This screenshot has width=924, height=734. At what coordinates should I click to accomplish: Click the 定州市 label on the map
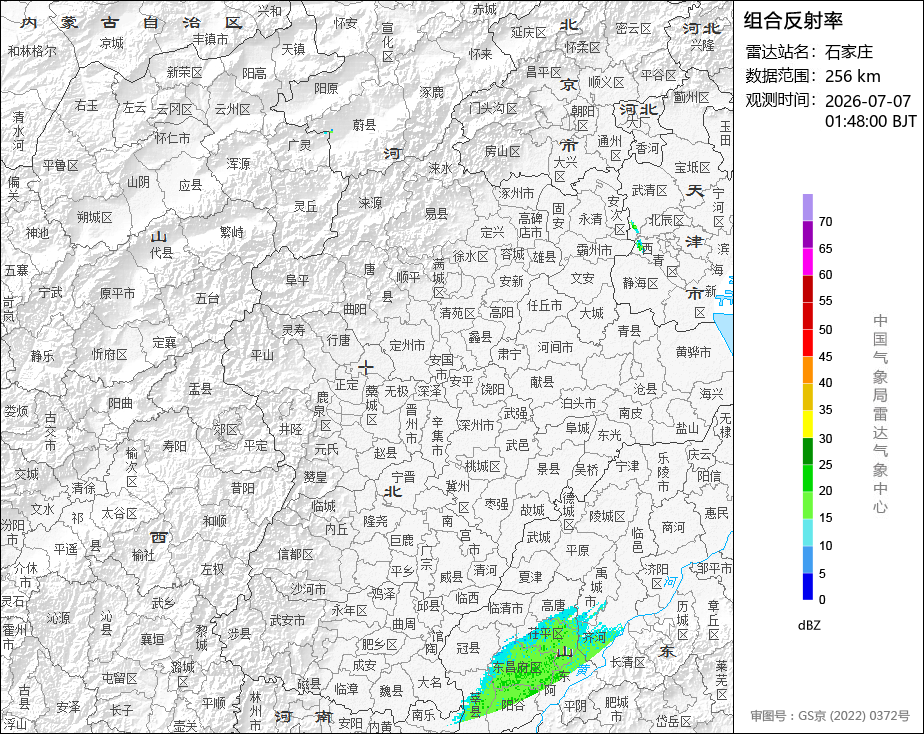tap(408, 346)
